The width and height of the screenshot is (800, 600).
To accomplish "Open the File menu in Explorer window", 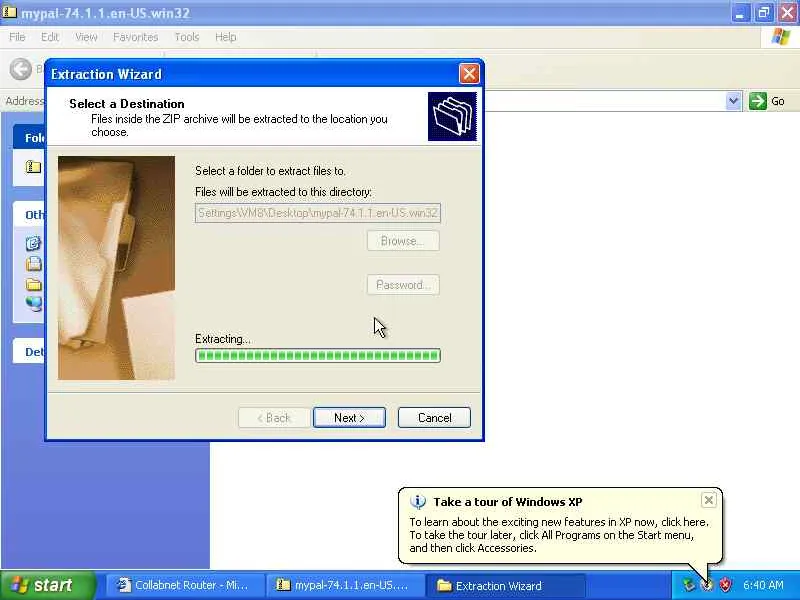I will [x=17, y=37].
